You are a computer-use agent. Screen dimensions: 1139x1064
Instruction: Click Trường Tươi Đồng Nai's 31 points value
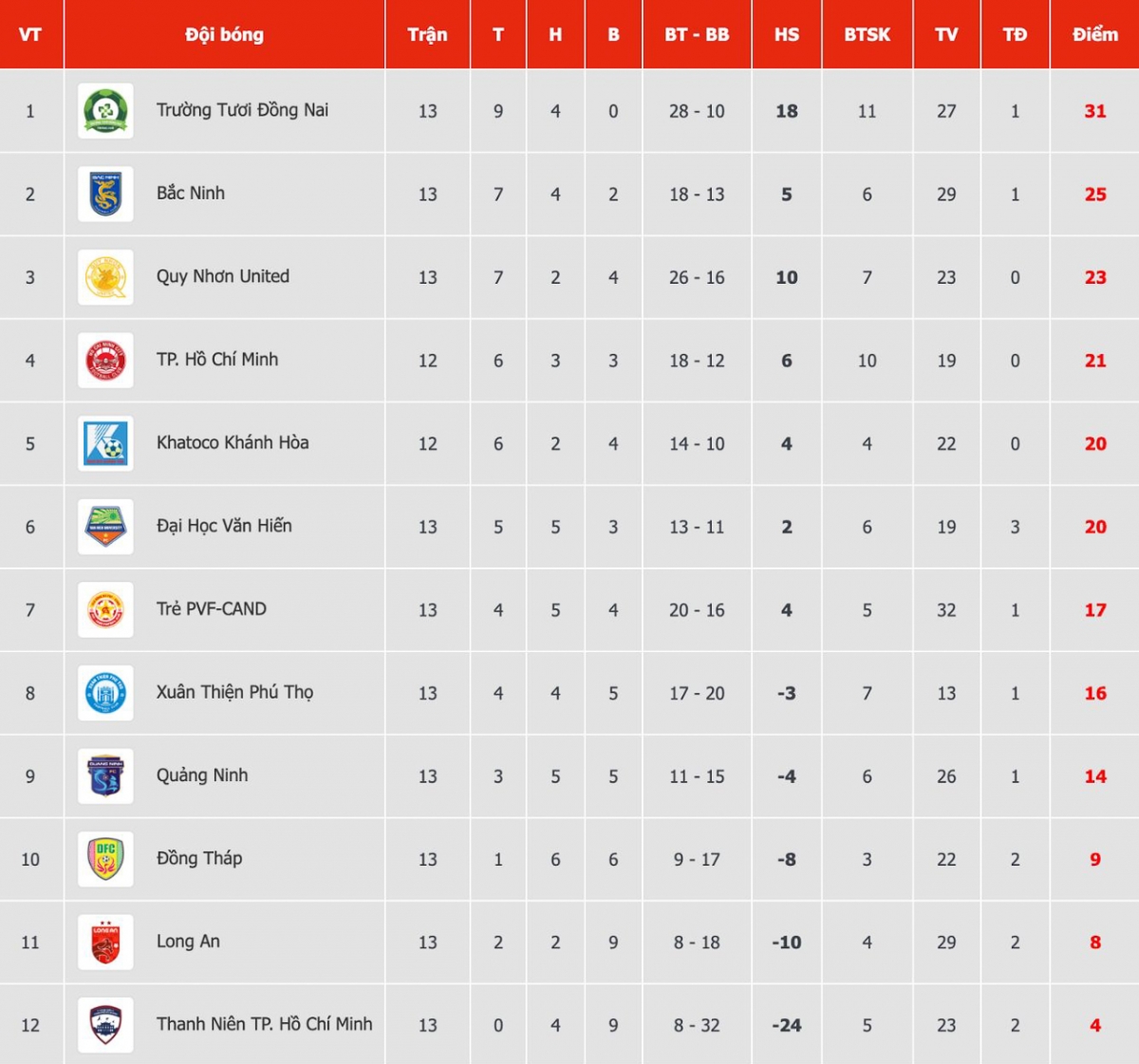click(x=1094, y=111)
